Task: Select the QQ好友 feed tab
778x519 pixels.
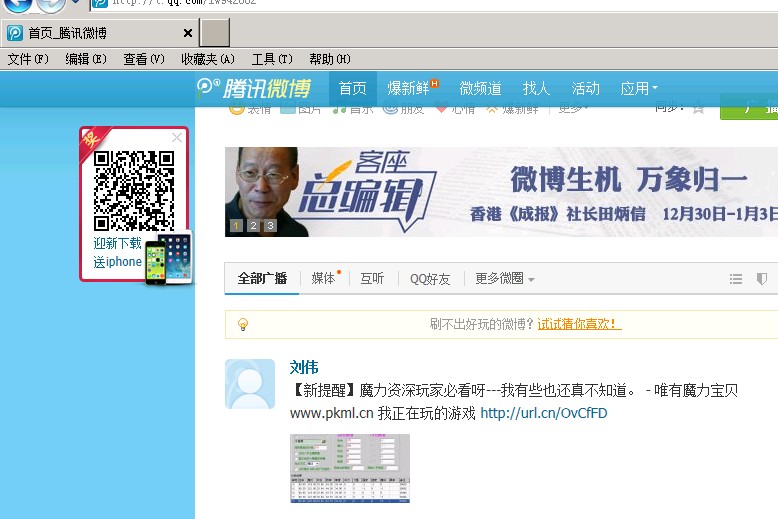Action: pos(430,279)
